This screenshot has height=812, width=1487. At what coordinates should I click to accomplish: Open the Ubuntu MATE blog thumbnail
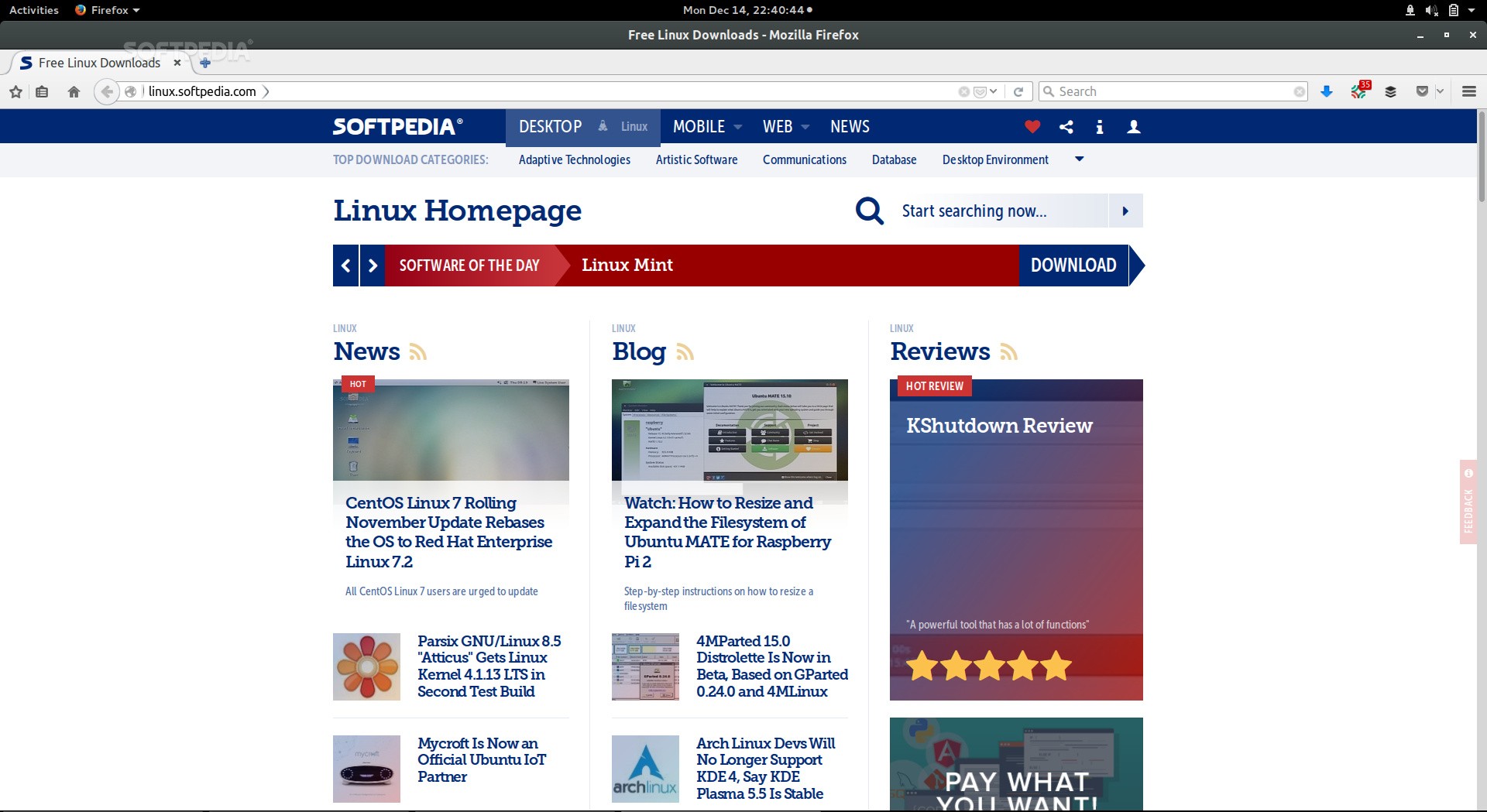click(730, 430)
